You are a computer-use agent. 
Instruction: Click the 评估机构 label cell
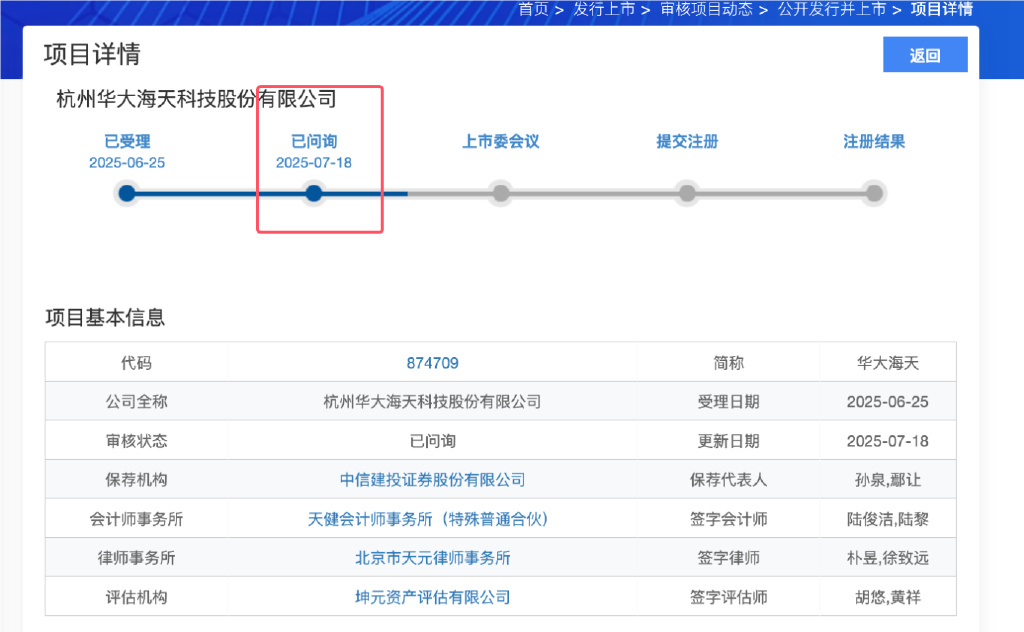136,597
